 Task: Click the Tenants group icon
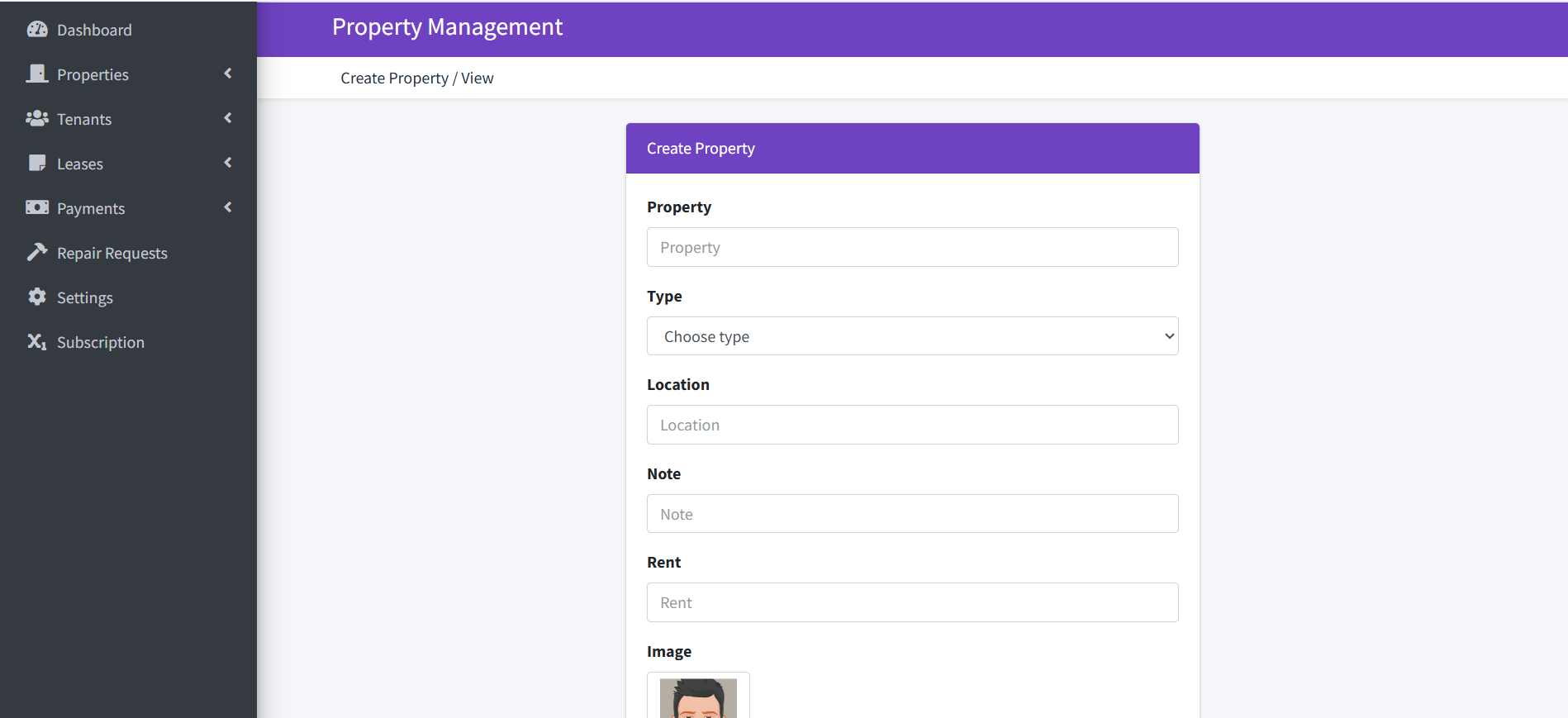coord(37,119)
